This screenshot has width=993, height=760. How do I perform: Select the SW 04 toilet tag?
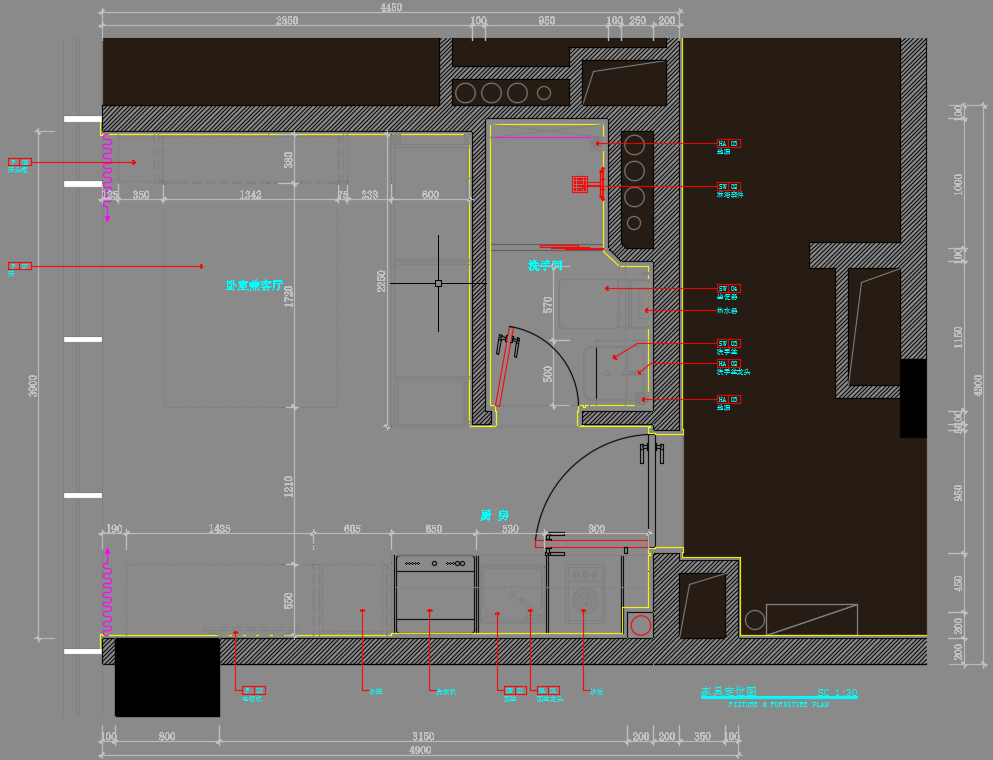(728, 288)
